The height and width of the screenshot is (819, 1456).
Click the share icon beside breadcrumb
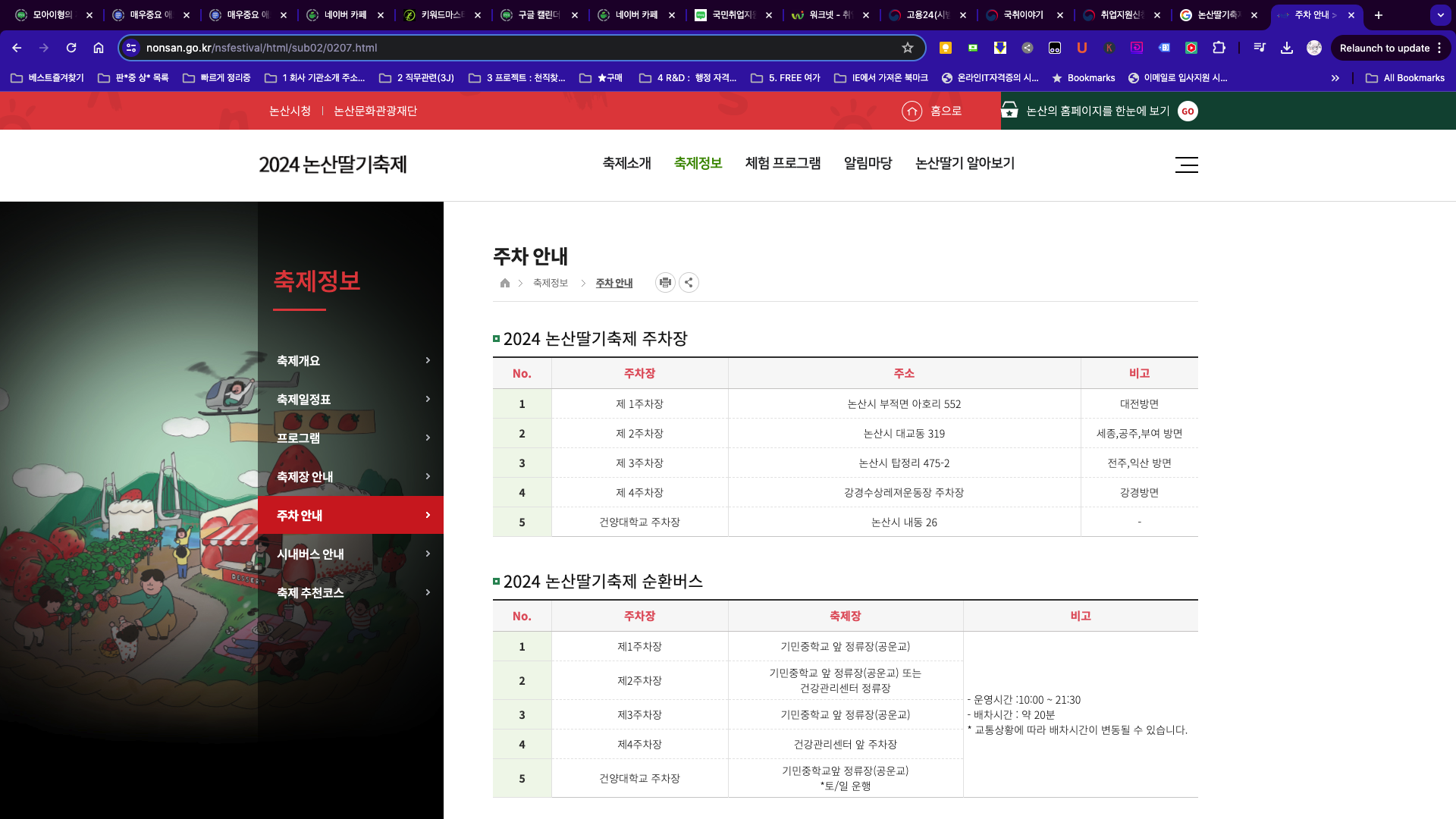coord(689,283)
